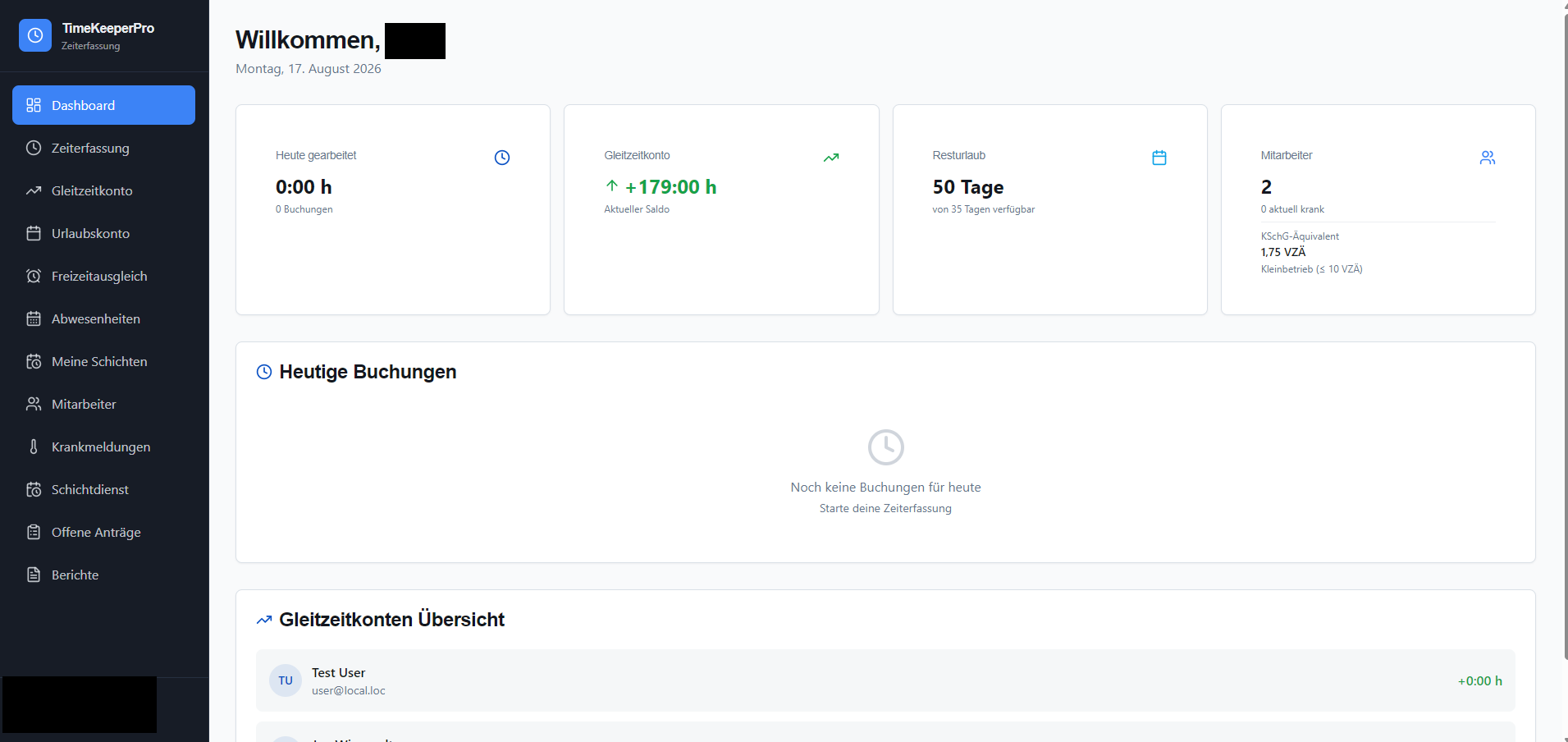This screenshot has width=1568, height=742.
Task: Click the Freizeitausgleich alarm clock icon
Action: point(34,276)
